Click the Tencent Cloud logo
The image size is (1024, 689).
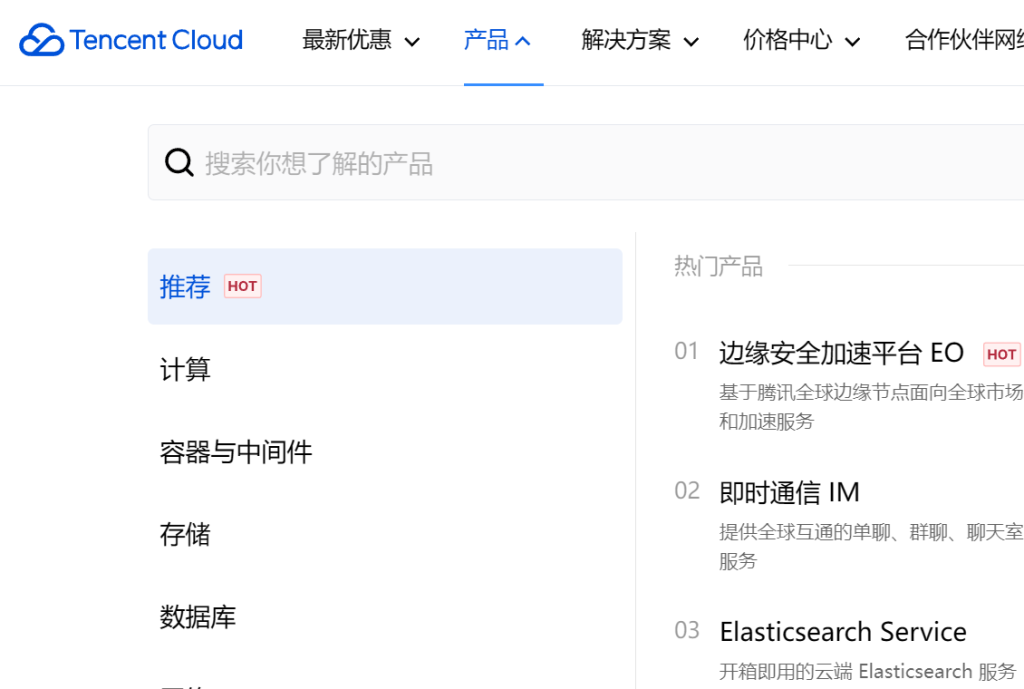click(131, 40)
